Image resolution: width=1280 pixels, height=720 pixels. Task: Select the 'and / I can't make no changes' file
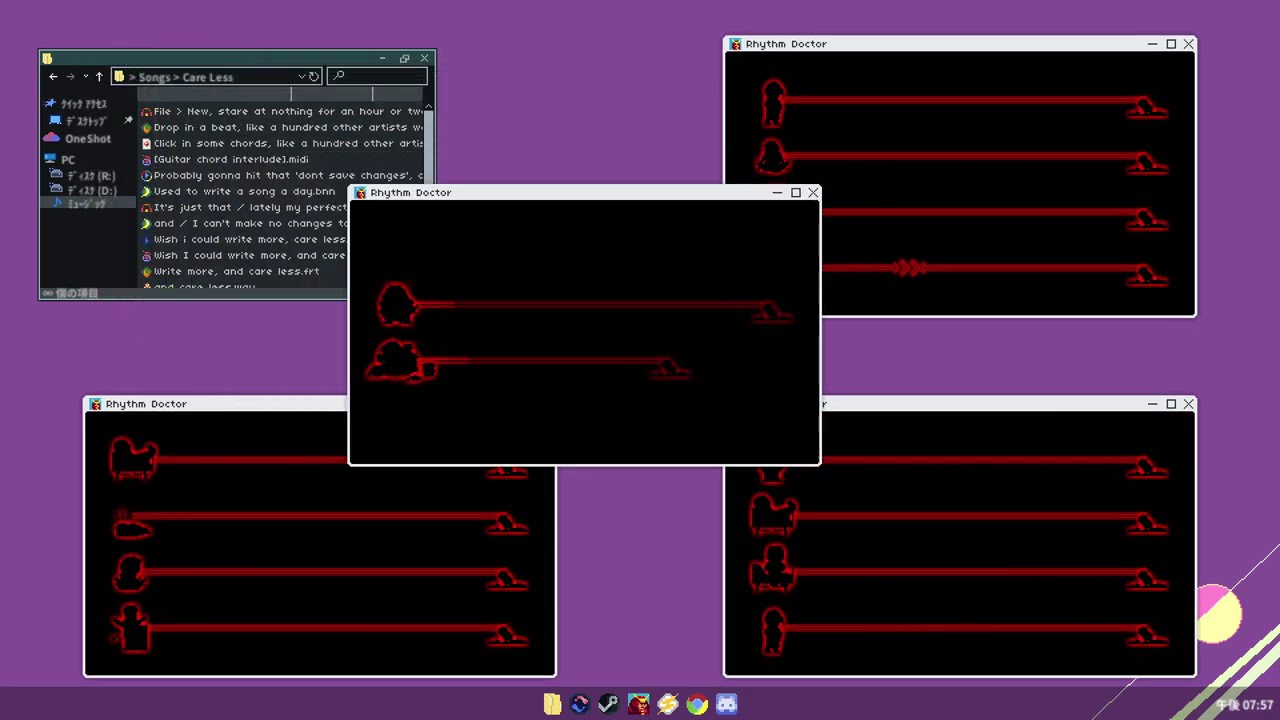coord(244,223)
